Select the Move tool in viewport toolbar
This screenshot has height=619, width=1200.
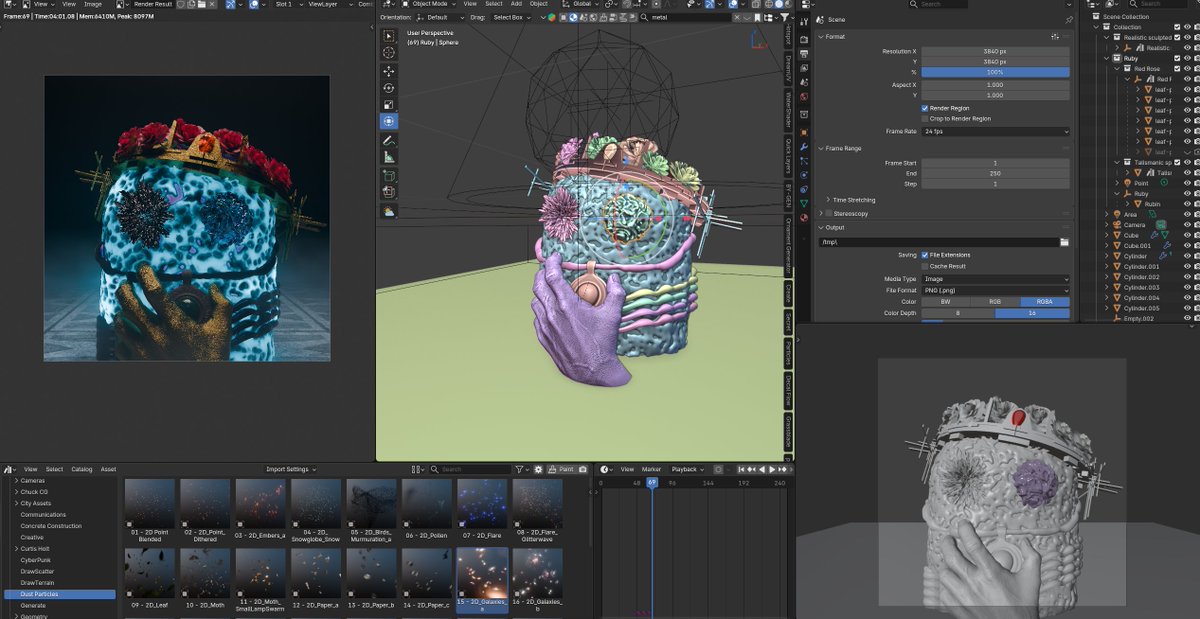pyautogui.click(x=389, y=71)
